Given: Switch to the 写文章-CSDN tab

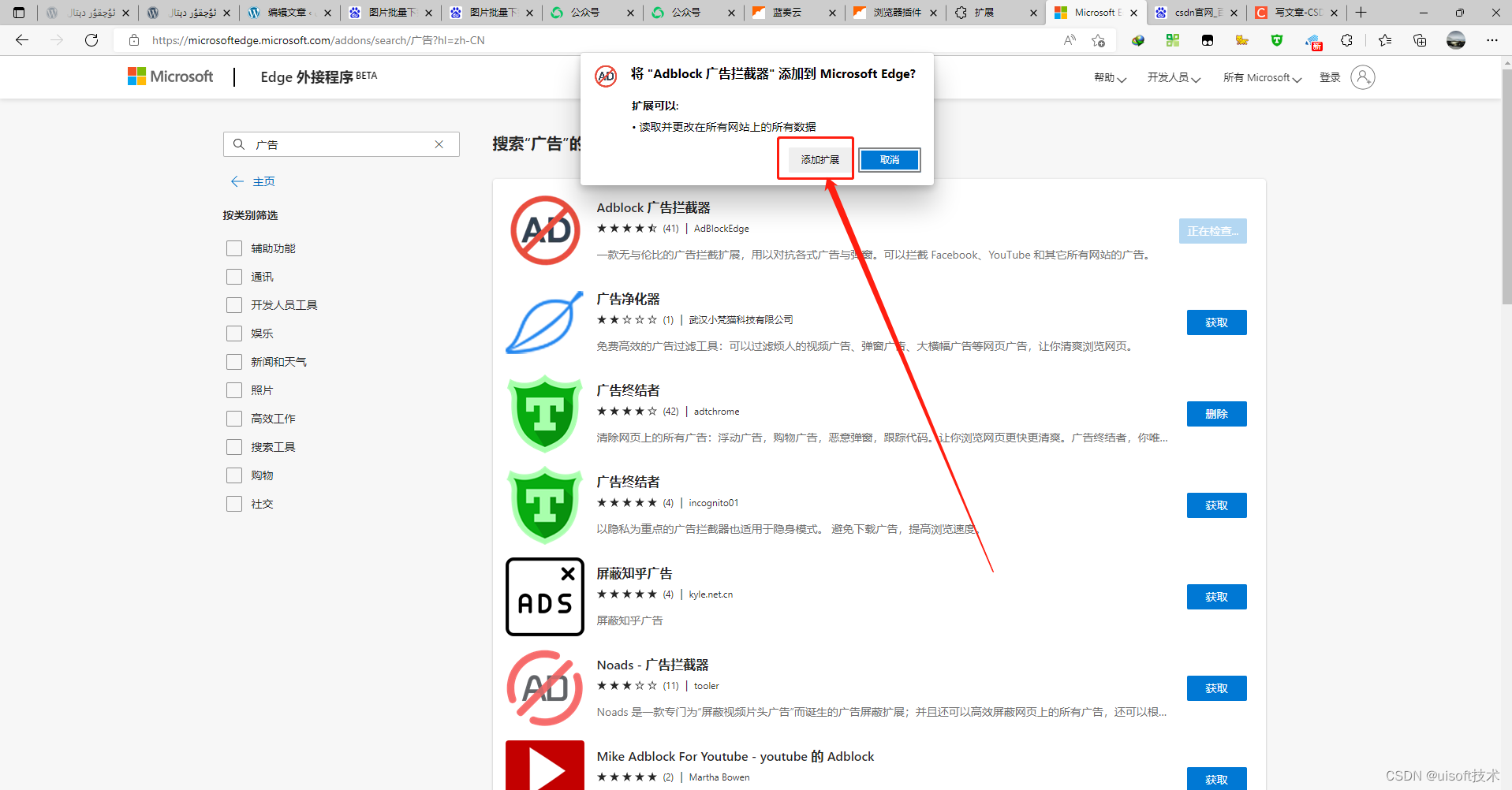Looking at the screenshot, I should [x=1297, y=13].
